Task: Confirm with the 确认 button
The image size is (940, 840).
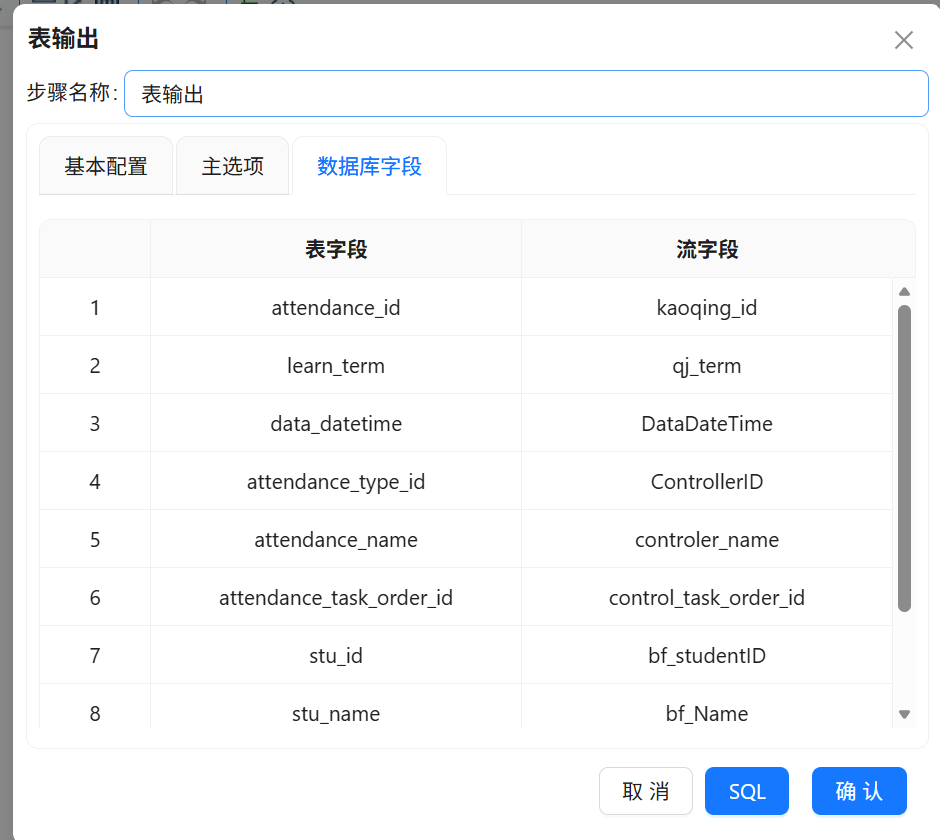Action: pos(859,791)
